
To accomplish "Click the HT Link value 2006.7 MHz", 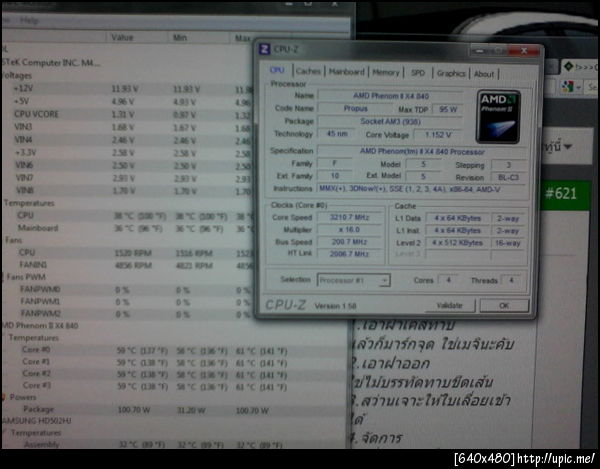I will [349, 254].
